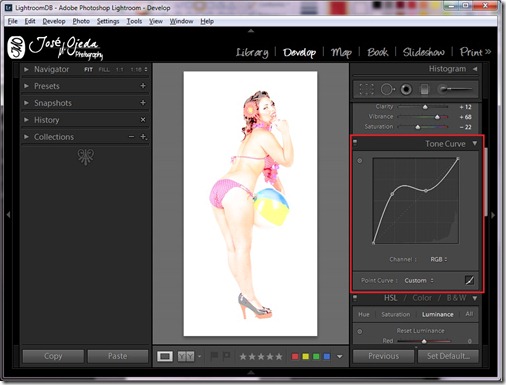This screenshot has height=385, width=506.
Task: Open the Develop menu
Action: pos(54,21)
